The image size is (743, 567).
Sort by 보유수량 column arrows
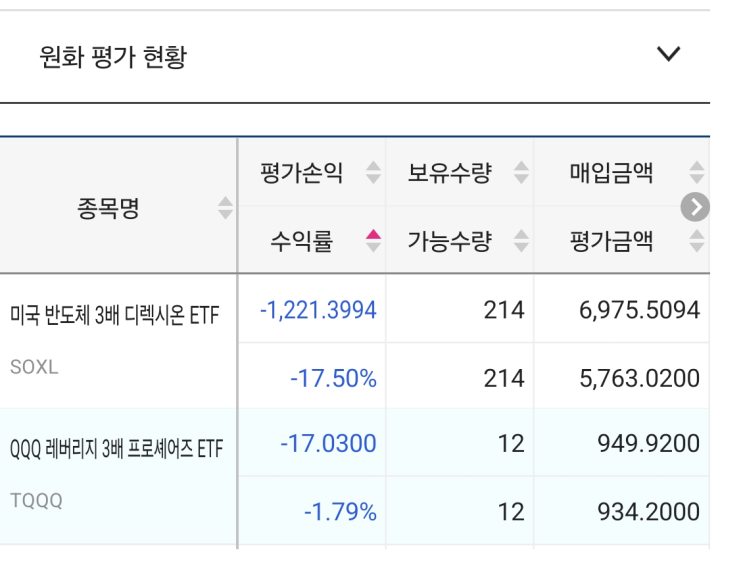(521, 173)
